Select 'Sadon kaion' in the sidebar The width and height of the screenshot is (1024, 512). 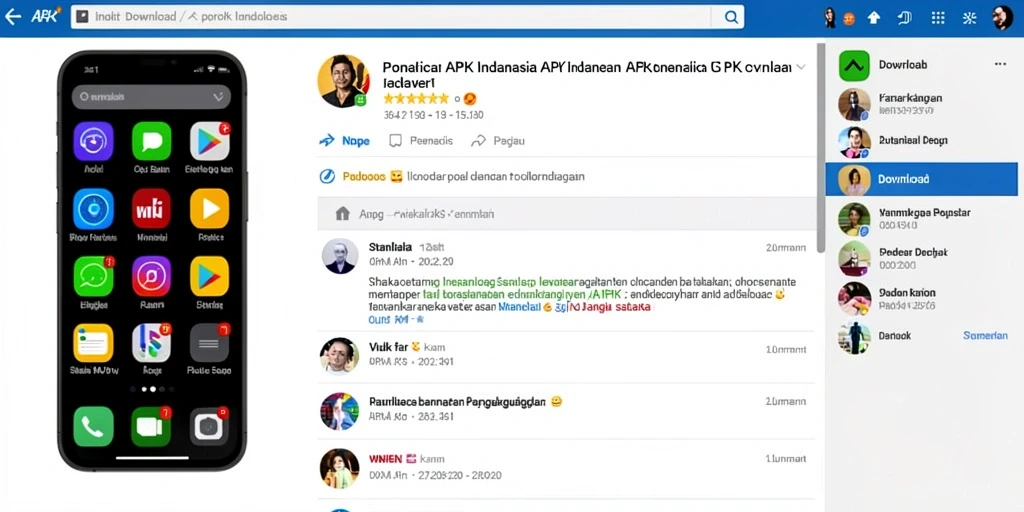[921, 298]
